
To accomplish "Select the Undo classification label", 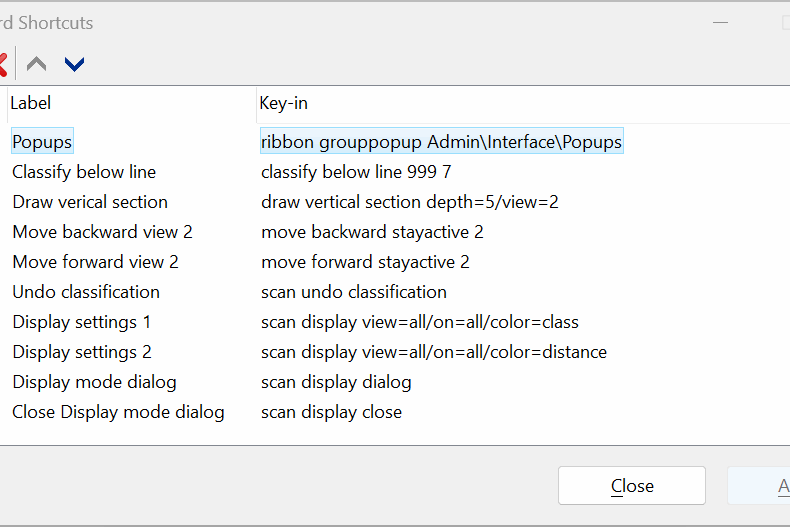I will 86,292.
